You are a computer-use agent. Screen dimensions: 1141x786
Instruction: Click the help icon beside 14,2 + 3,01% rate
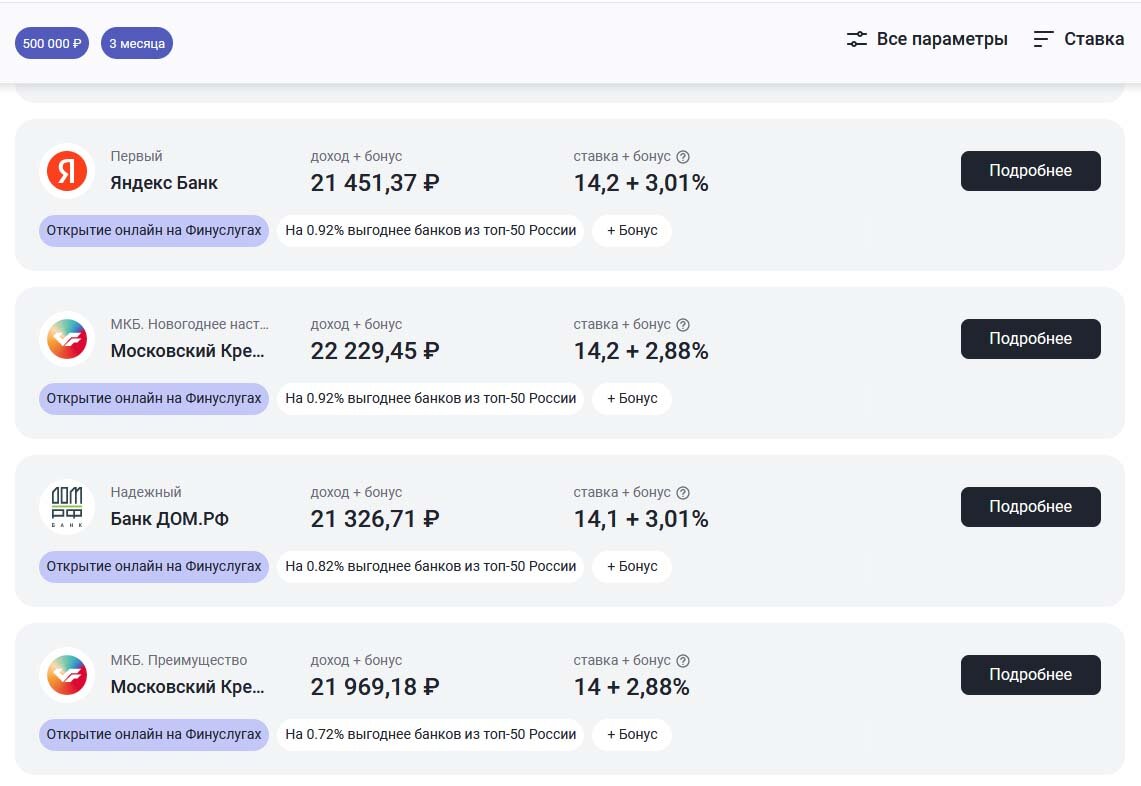coord(683,156)
